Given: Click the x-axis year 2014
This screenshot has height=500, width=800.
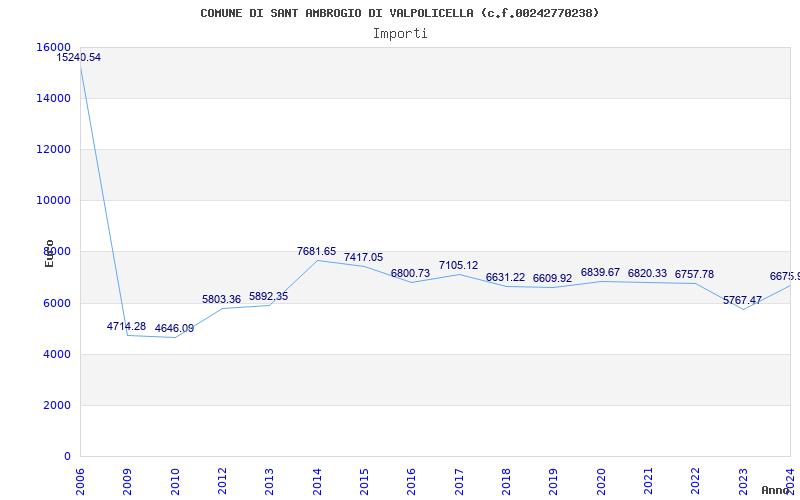Looking at the screenshot, I should click(x=317, y=481).
